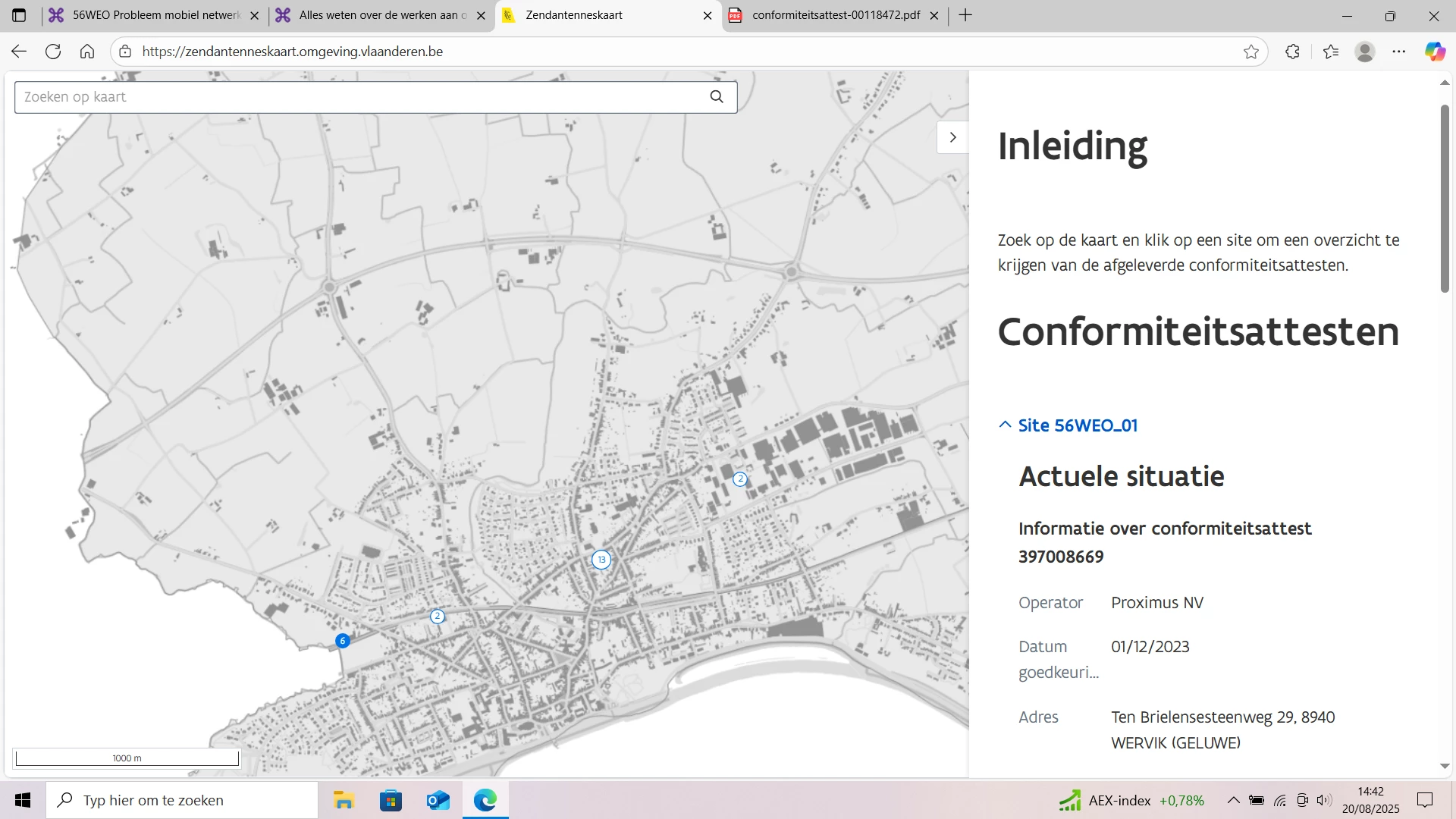Viewport: 1456px width, 819px height.
Task: Open browser Settings and more menu
Action: pos(1399,52)
